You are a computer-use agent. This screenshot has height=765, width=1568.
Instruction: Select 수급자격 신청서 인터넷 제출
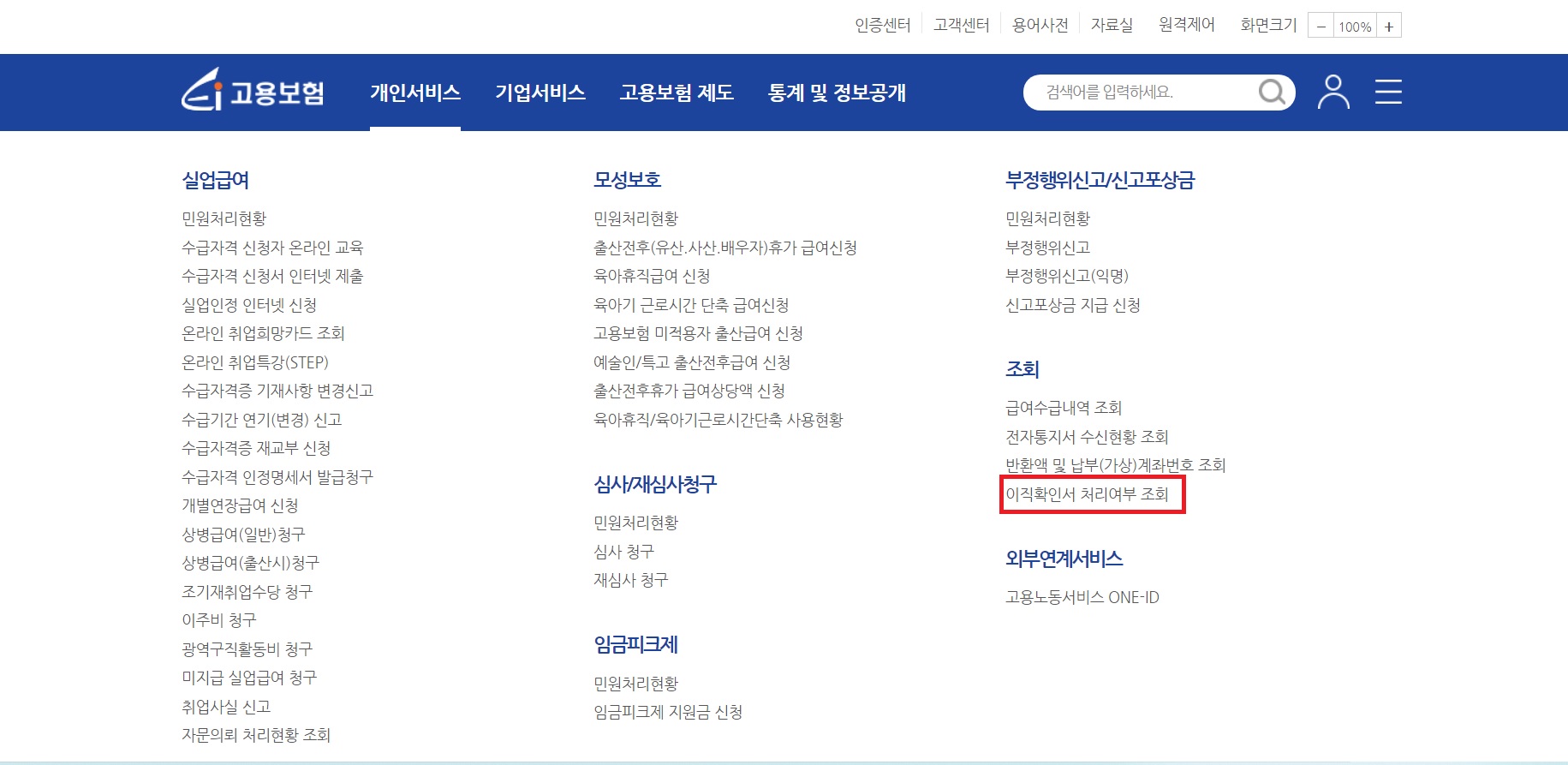(x=272, y=276)
